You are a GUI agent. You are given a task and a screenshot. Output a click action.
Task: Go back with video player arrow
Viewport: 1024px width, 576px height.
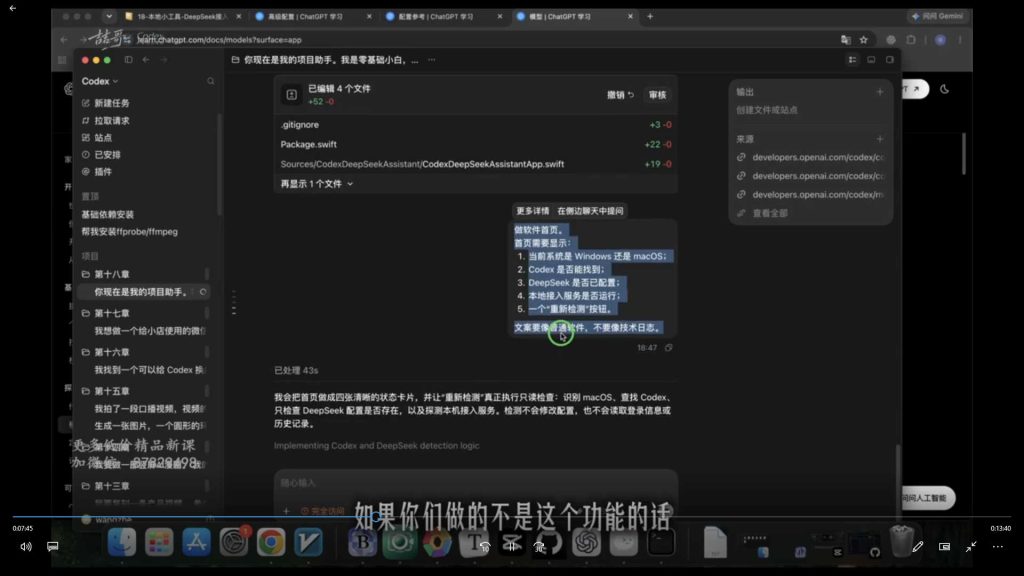(x=12, y=8)
